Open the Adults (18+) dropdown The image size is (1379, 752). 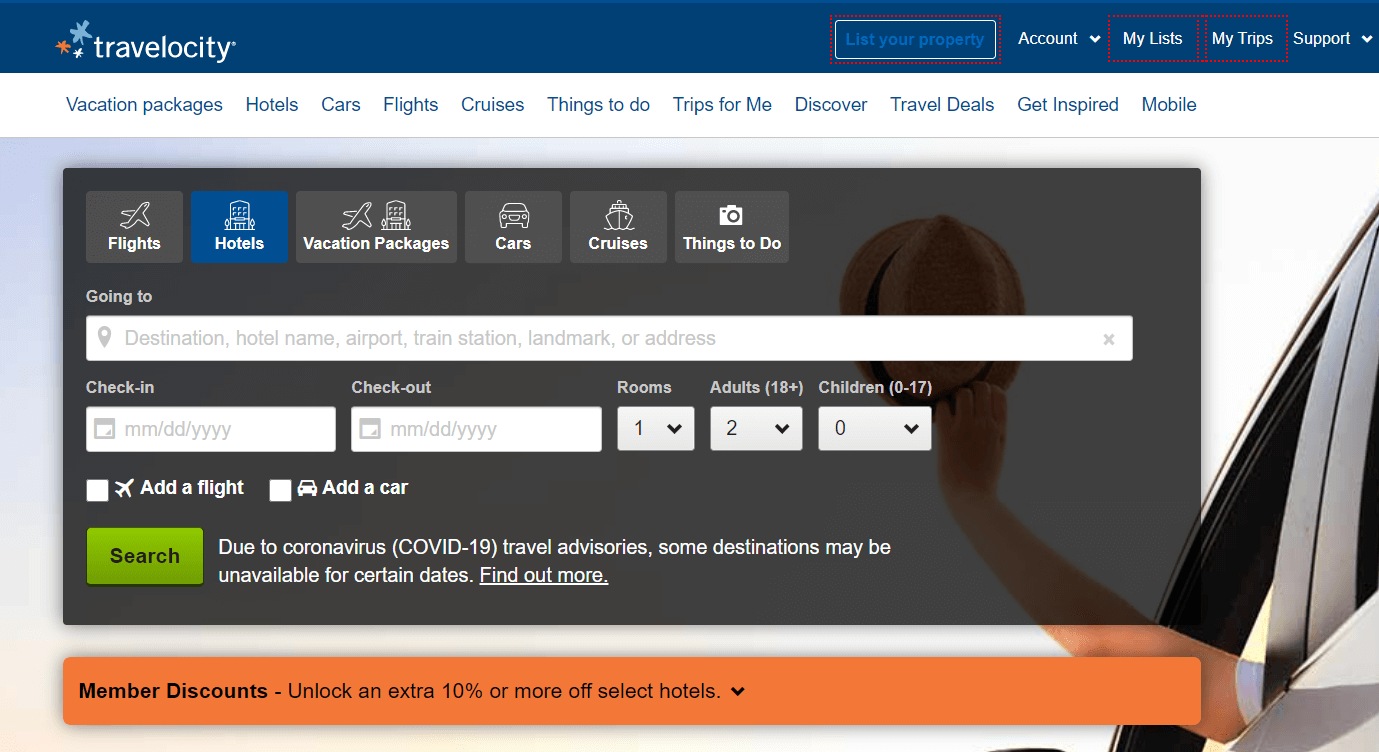click(756, 428)
